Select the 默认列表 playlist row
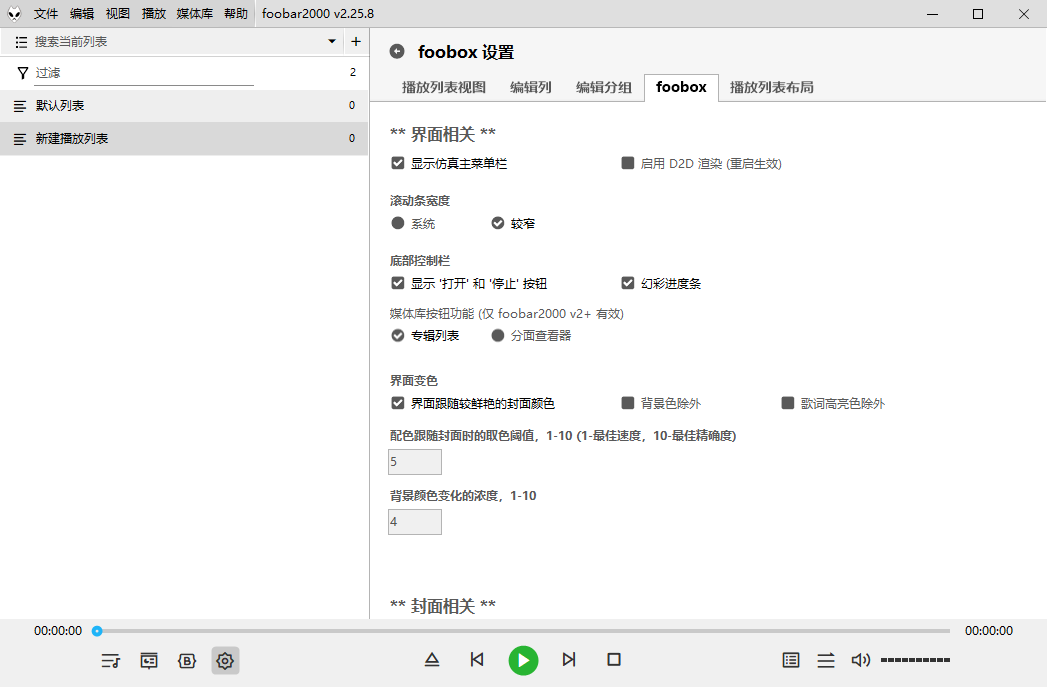 tap(184, 106)
